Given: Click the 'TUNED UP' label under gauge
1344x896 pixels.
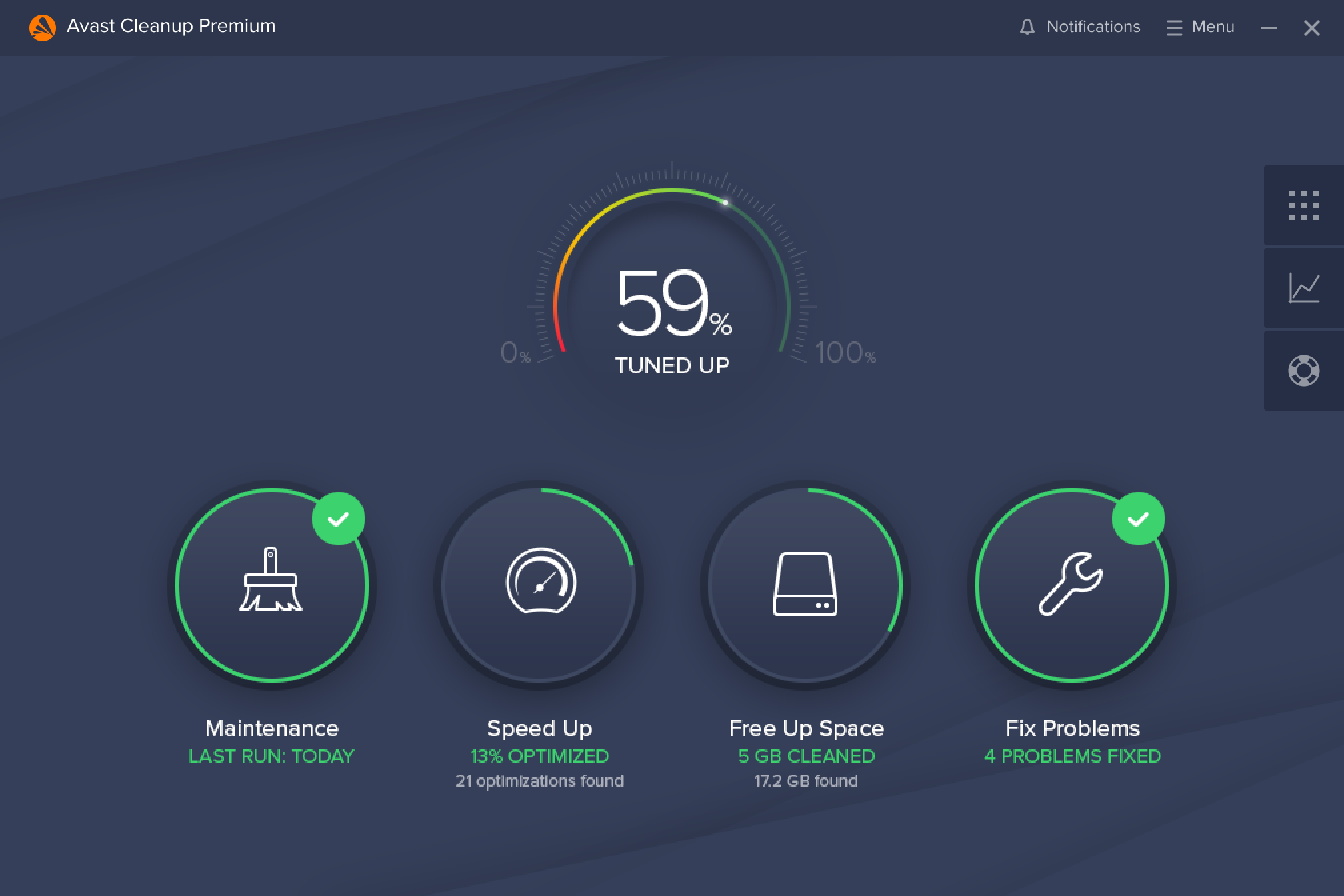Looking at the screenshot, I should pyautogui.click(x=672, y=365).
